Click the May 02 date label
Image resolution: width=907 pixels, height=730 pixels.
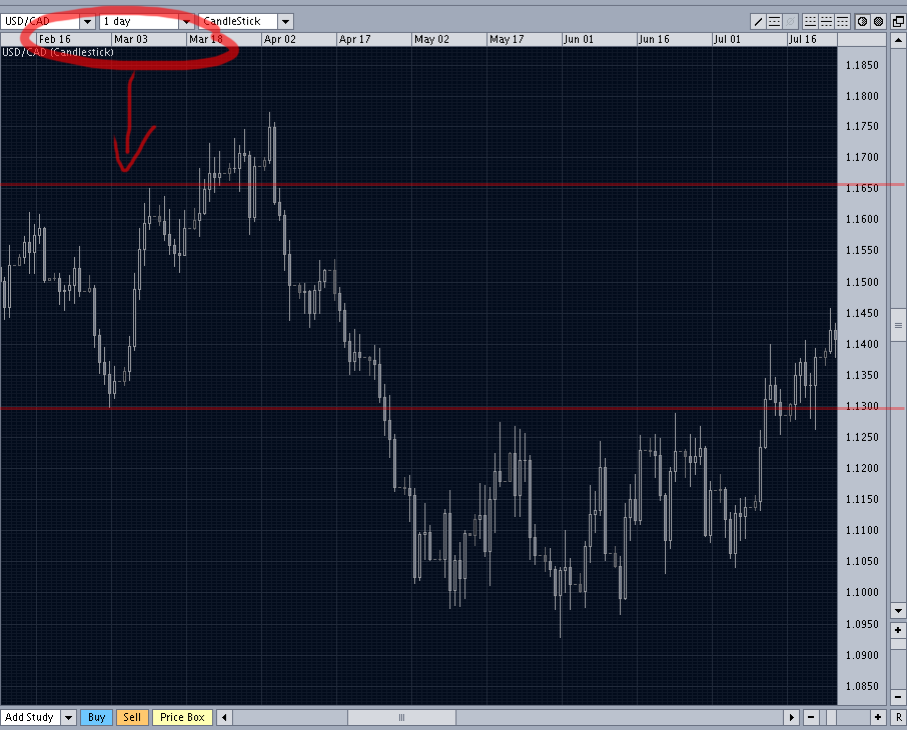tap(432, 39)
